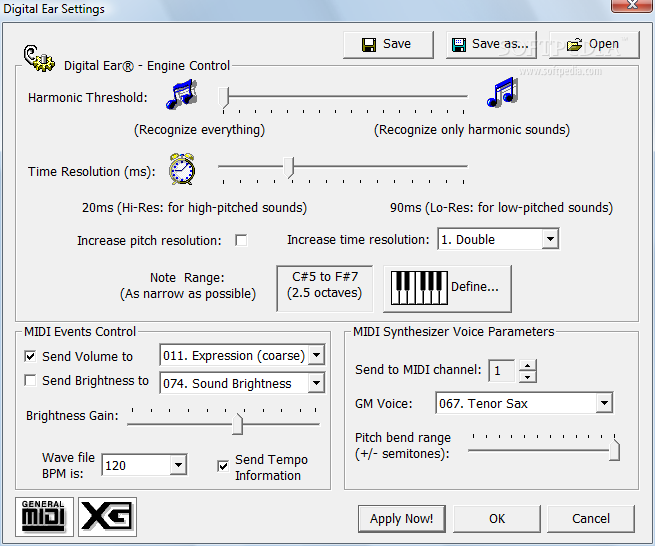Click the piano keyboard icon
The width and height of the screenshot is (655, 546).
419,288
